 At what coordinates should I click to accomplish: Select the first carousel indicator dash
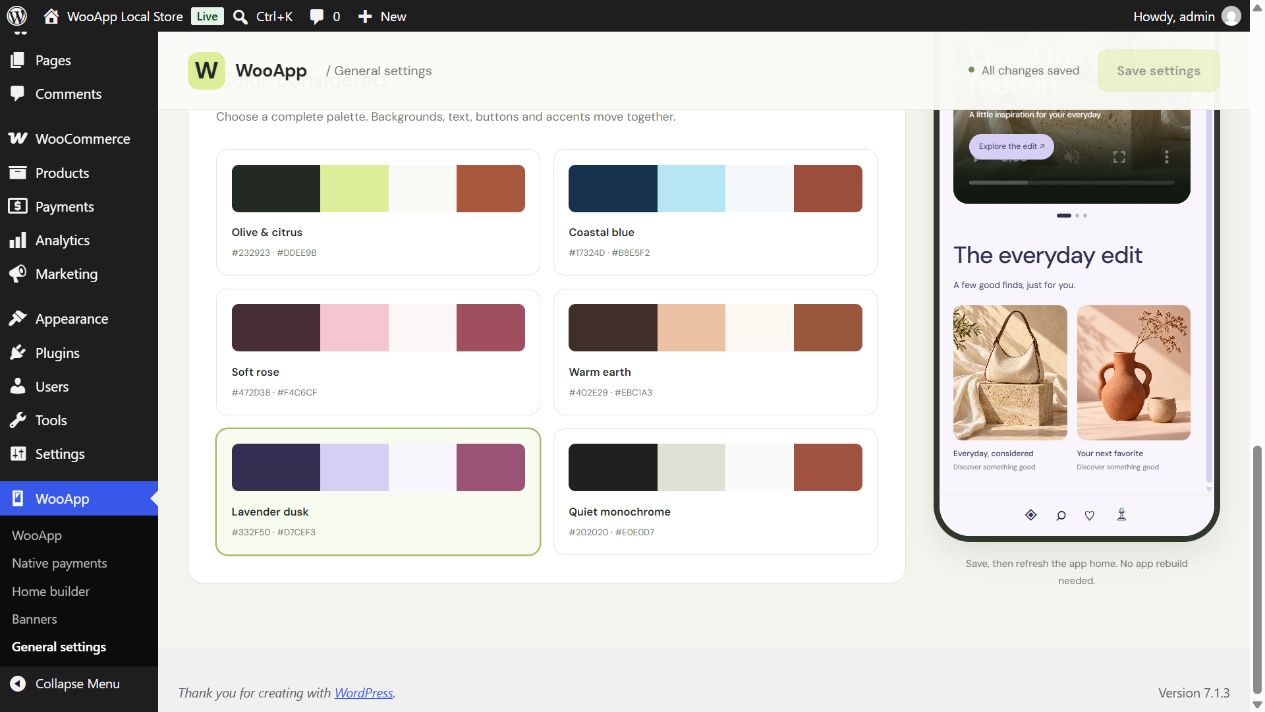(x=1064, y=215)
